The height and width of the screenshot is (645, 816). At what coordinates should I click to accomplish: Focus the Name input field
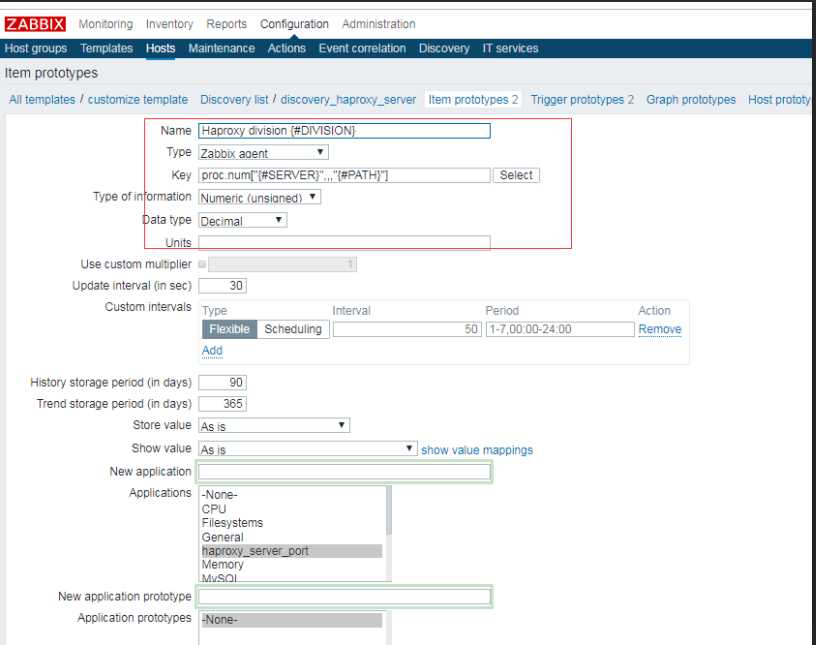[x=344, y=131]
